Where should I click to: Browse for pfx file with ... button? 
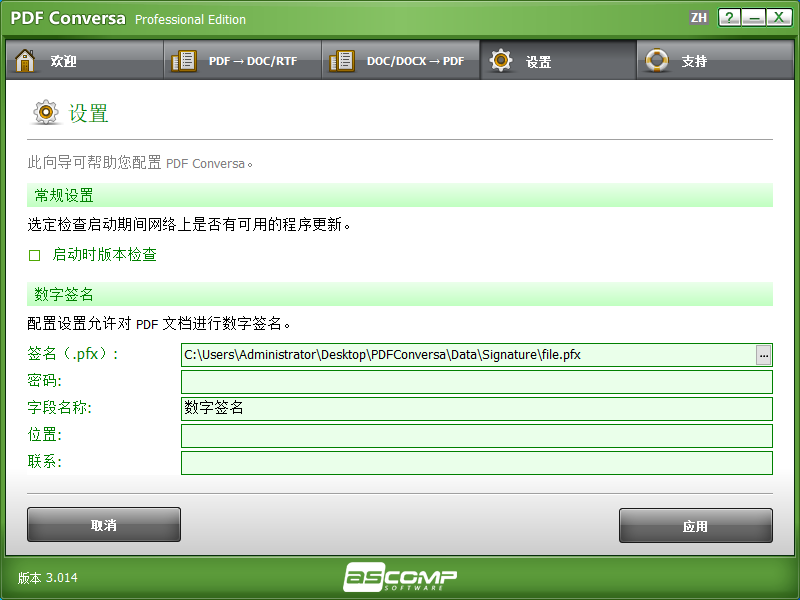763,355
